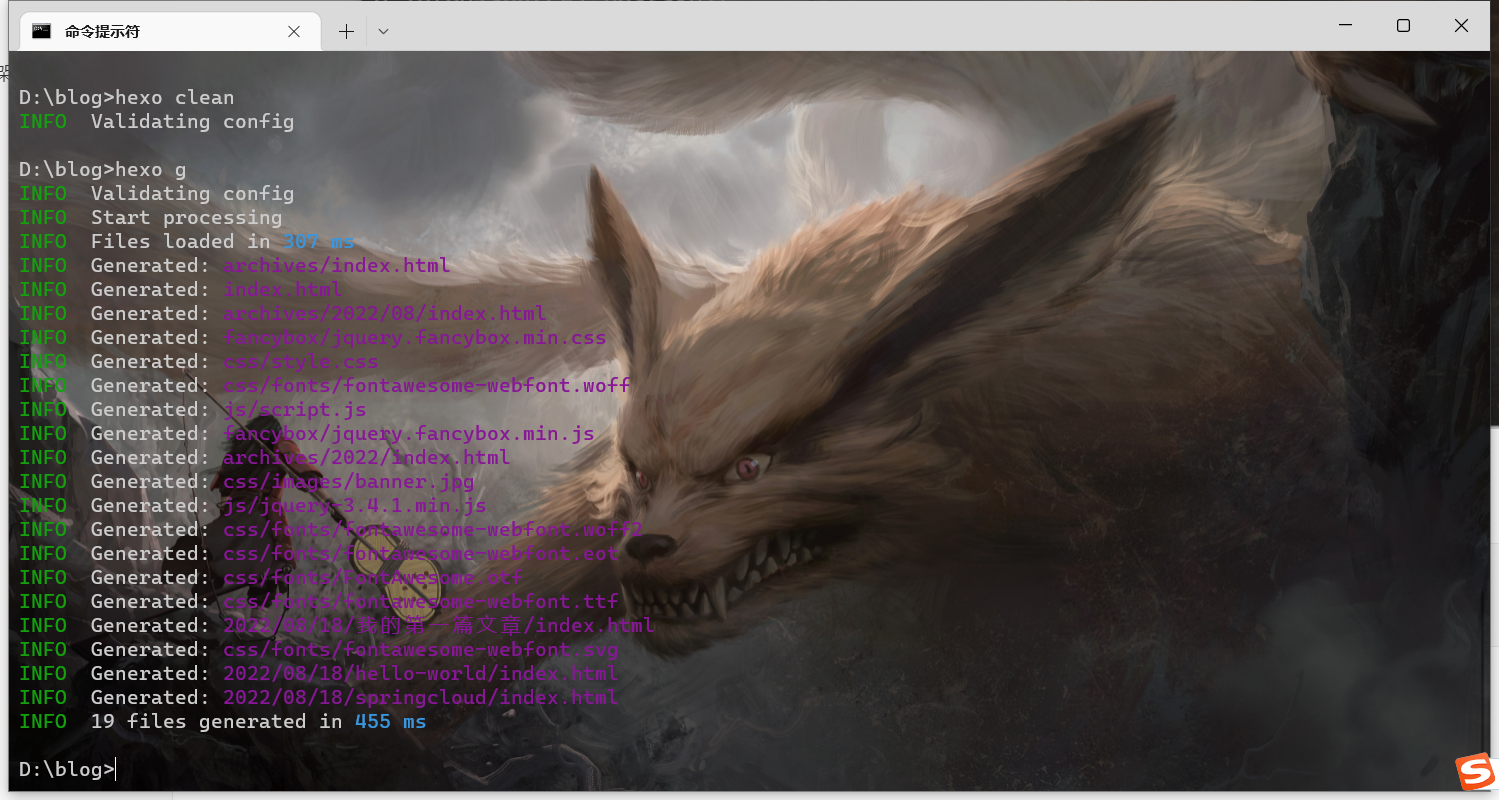Image resolution: width=1499 pixels, height=800 pixels.
Task: Click the 2022/08/18/hello-world/index.html path
Action: point(420,673)
